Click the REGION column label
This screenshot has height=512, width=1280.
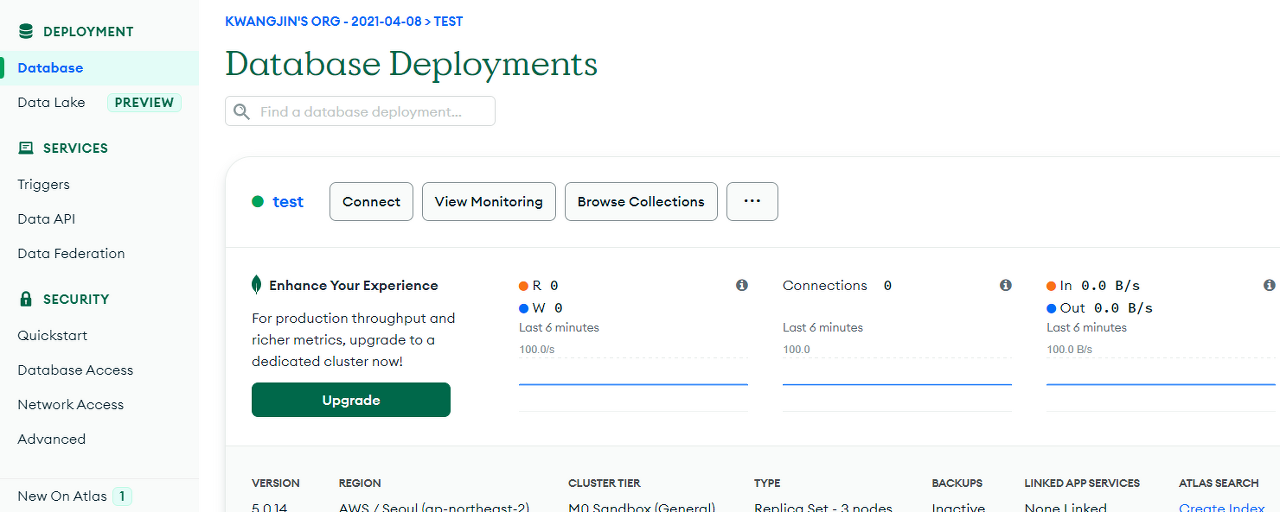pos(360,483)
